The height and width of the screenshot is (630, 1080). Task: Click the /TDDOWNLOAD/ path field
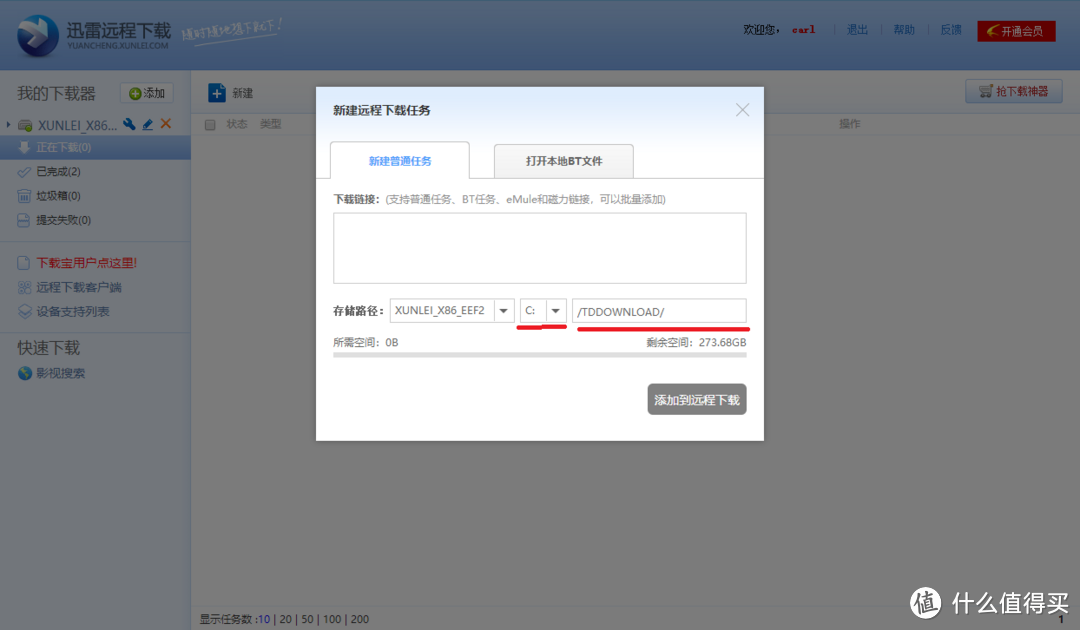click(658, 311)
